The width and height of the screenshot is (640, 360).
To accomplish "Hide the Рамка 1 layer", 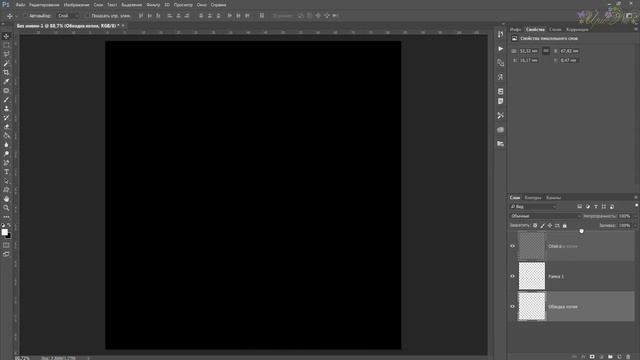I will [513, 276].
